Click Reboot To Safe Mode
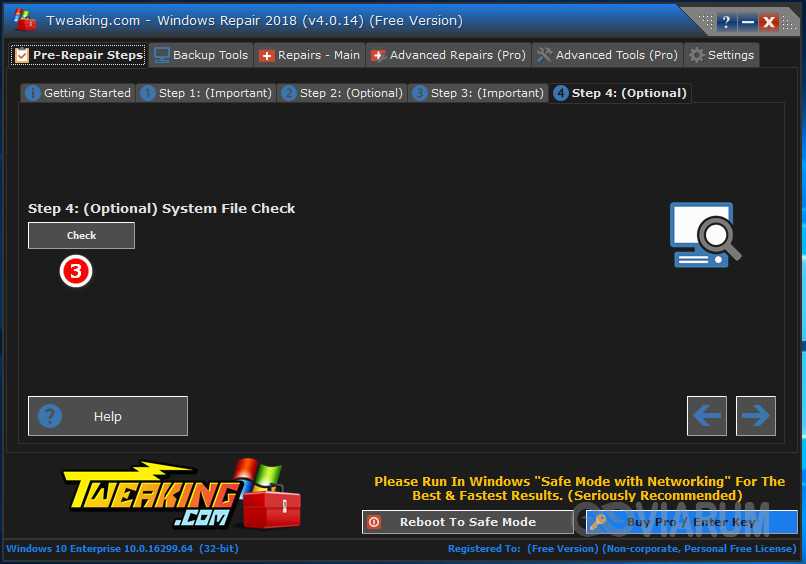The height and width of the screenshot is (564, 806). (x=468, y=522)
